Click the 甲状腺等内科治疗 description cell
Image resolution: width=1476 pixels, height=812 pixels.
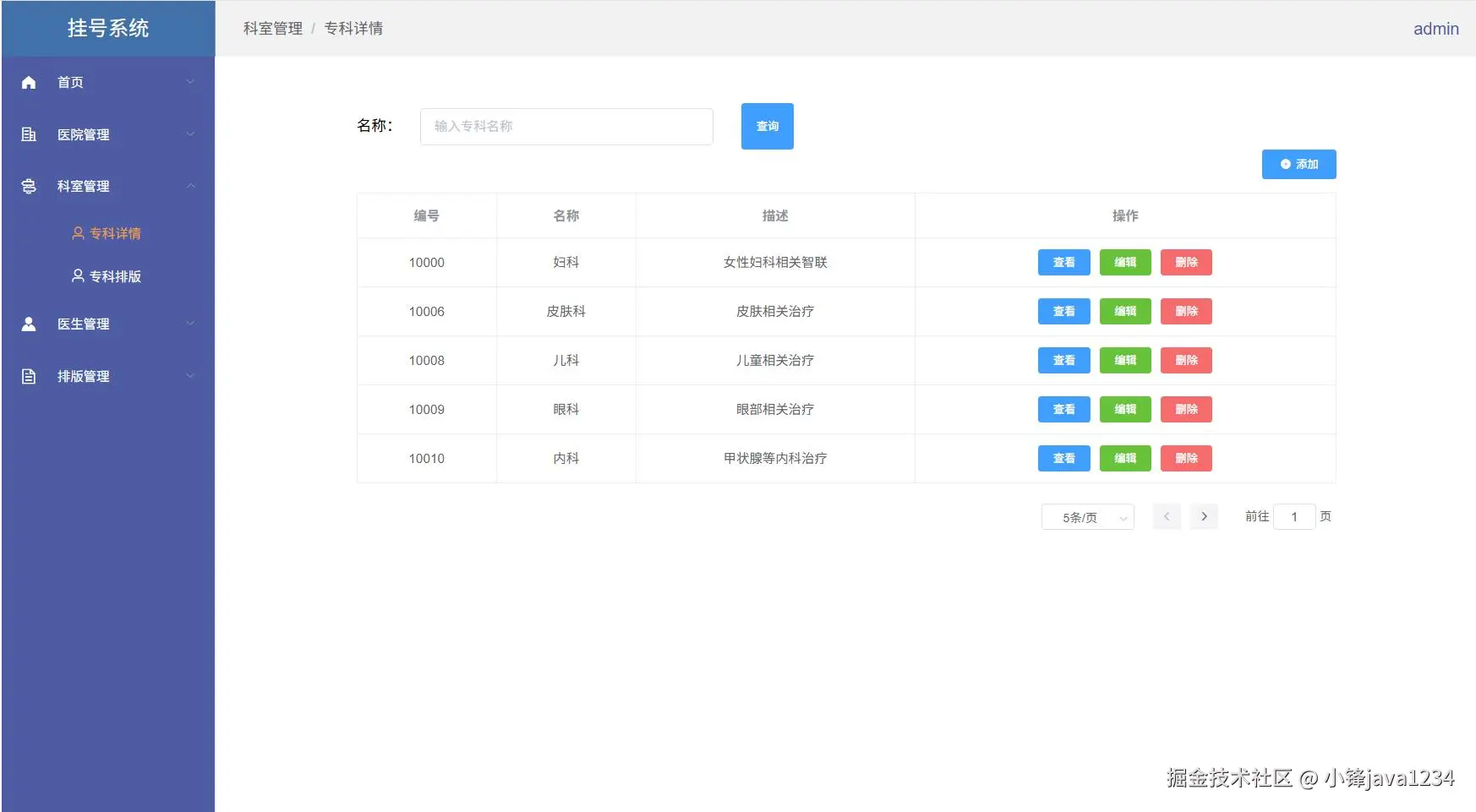[x=775, y=459]
